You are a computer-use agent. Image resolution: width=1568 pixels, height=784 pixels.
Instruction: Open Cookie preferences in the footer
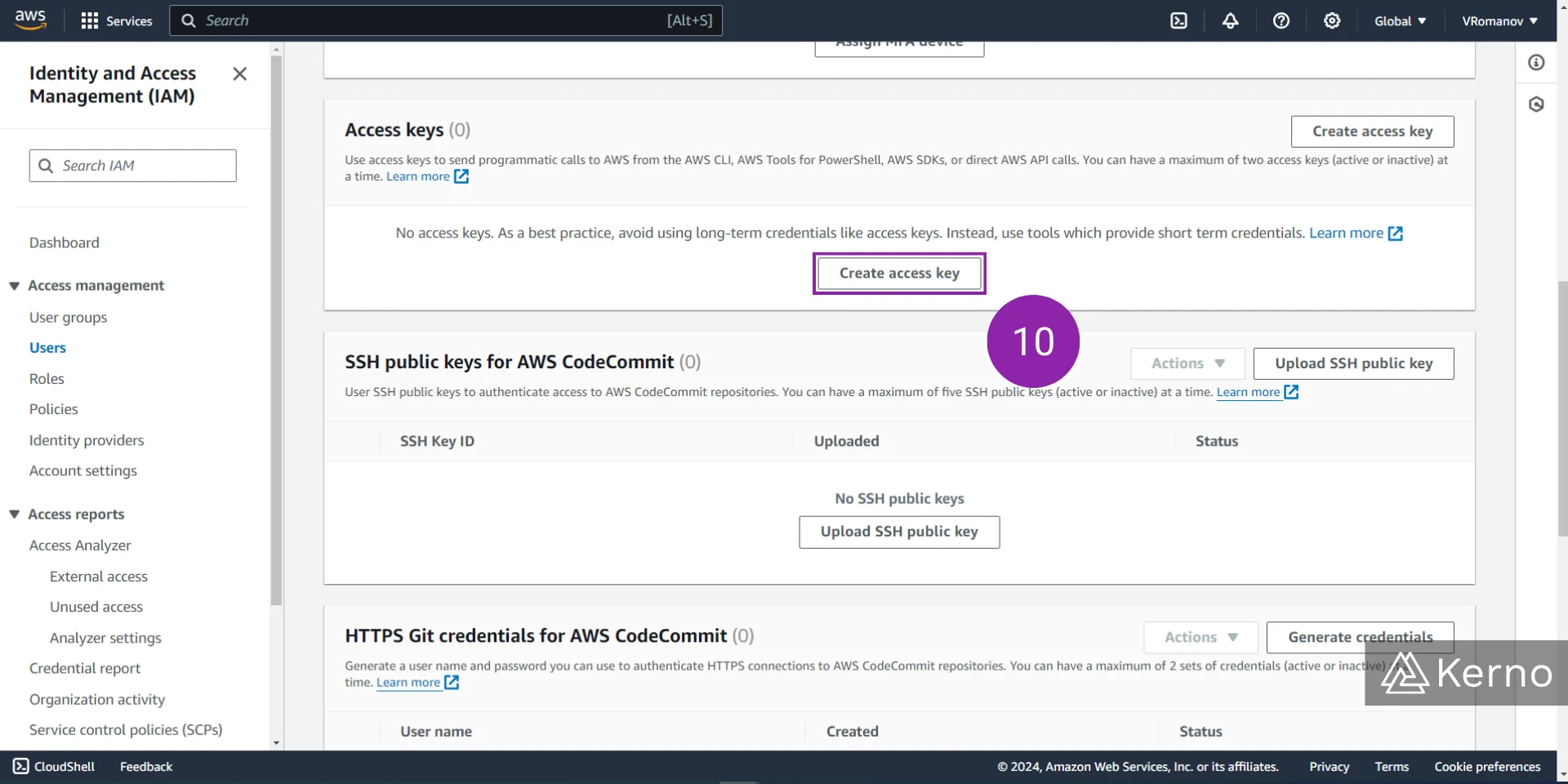point(1487,767)
